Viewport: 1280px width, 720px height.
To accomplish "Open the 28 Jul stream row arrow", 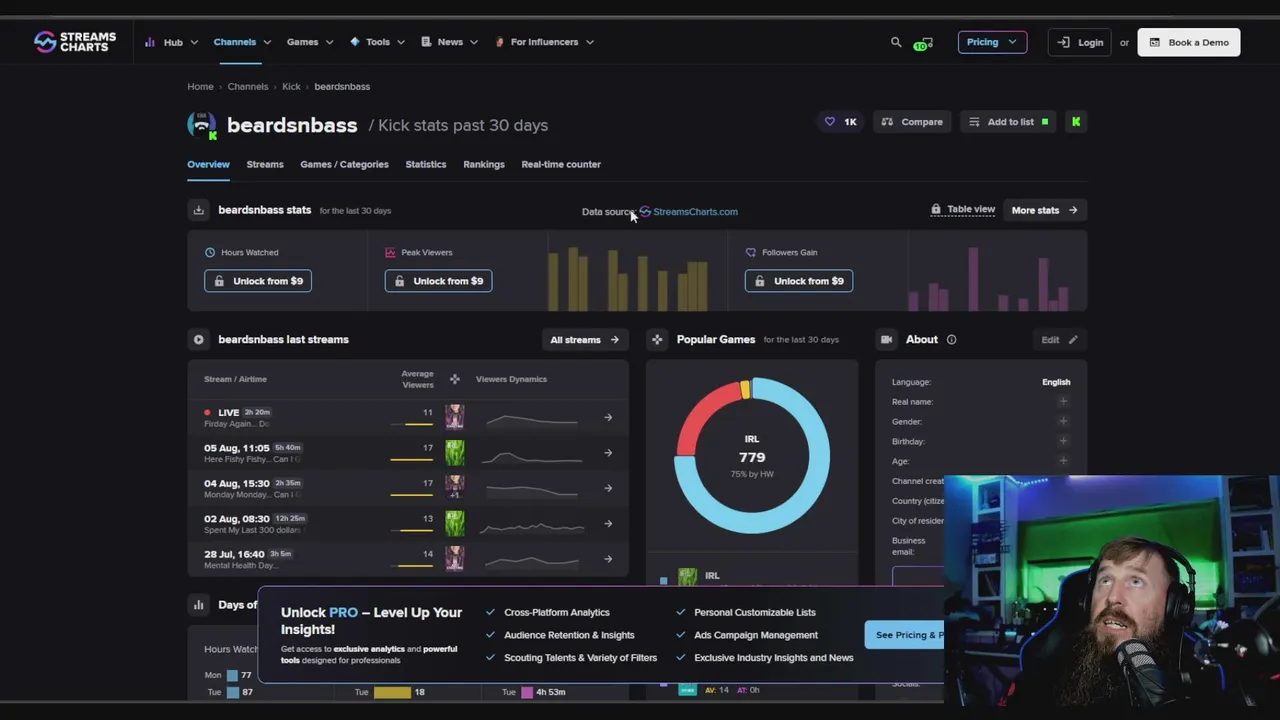I will pyautogui.click(x=608, y=559).
